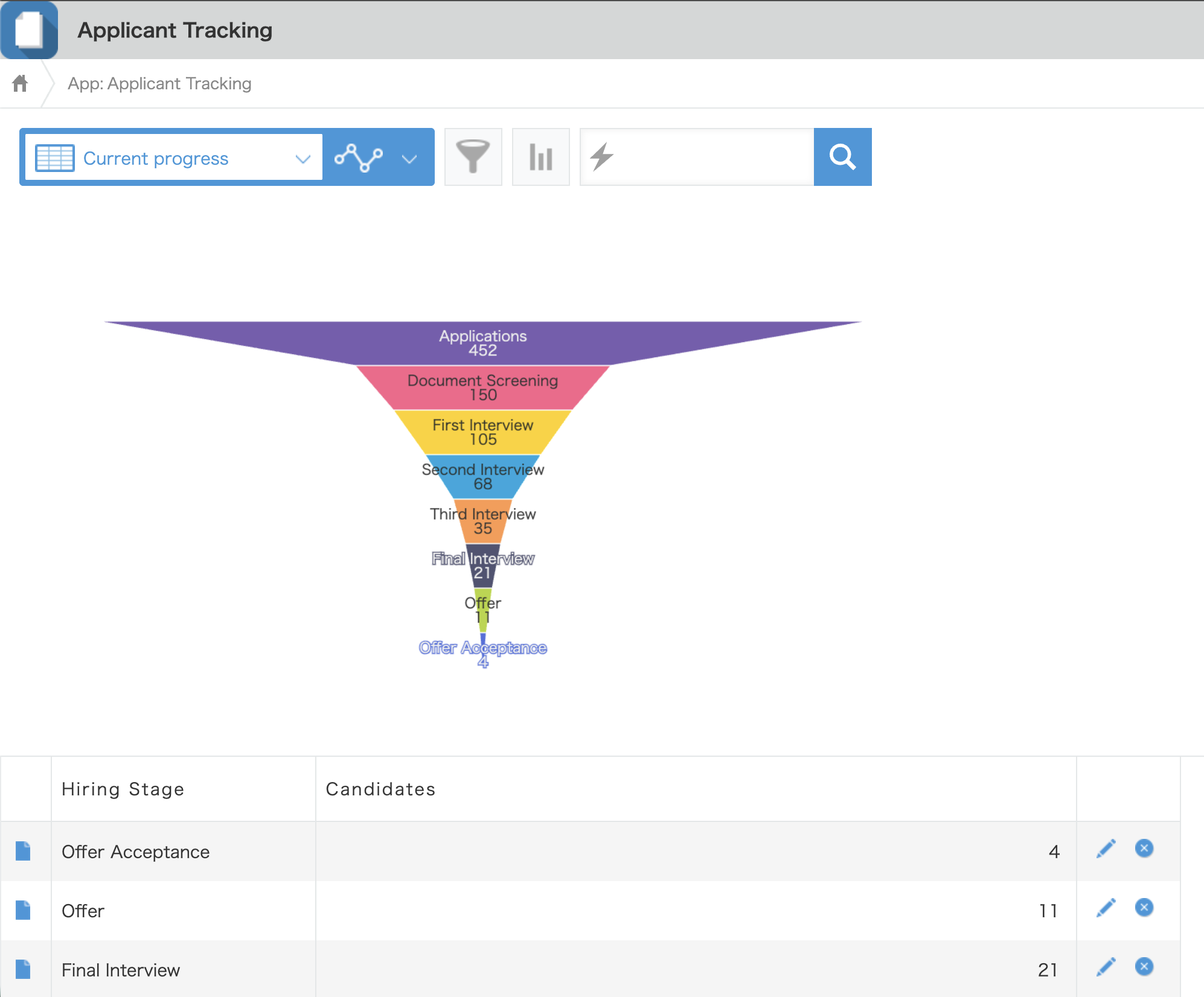This screenshot has width=1204, height=997.
Task: Edit the Offer record with the pencil
Action: coord(1106,908)
